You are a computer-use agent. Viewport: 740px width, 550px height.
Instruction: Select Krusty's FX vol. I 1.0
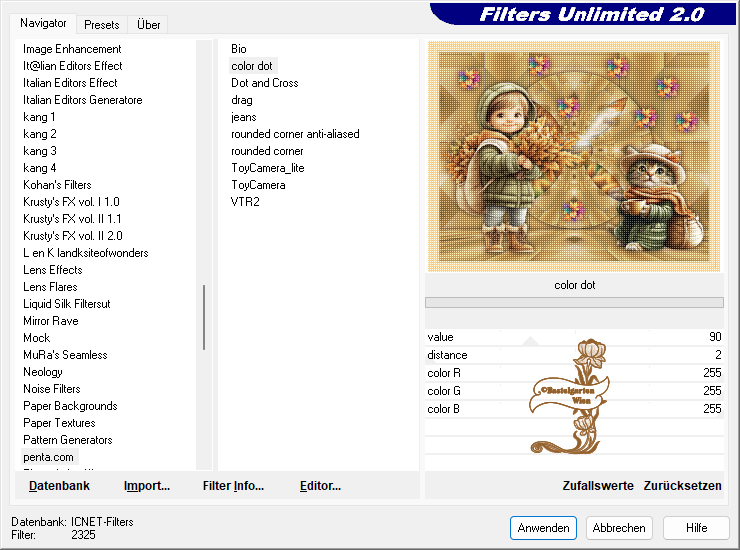click(x=71, y=202)
